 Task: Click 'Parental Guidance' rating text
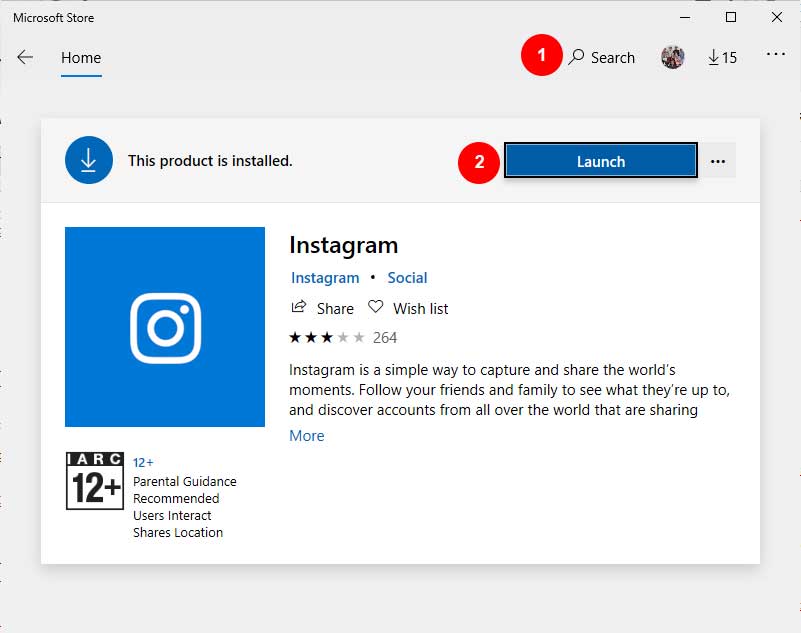184,481
